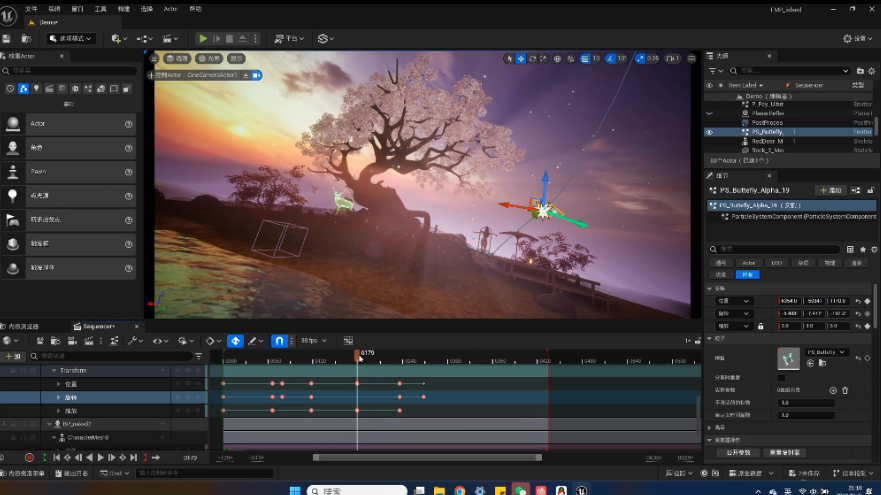881x495 pixels.
Task: Select the Cinematic clapperboard category in Place Actors
Action: (x=49, y=89)
